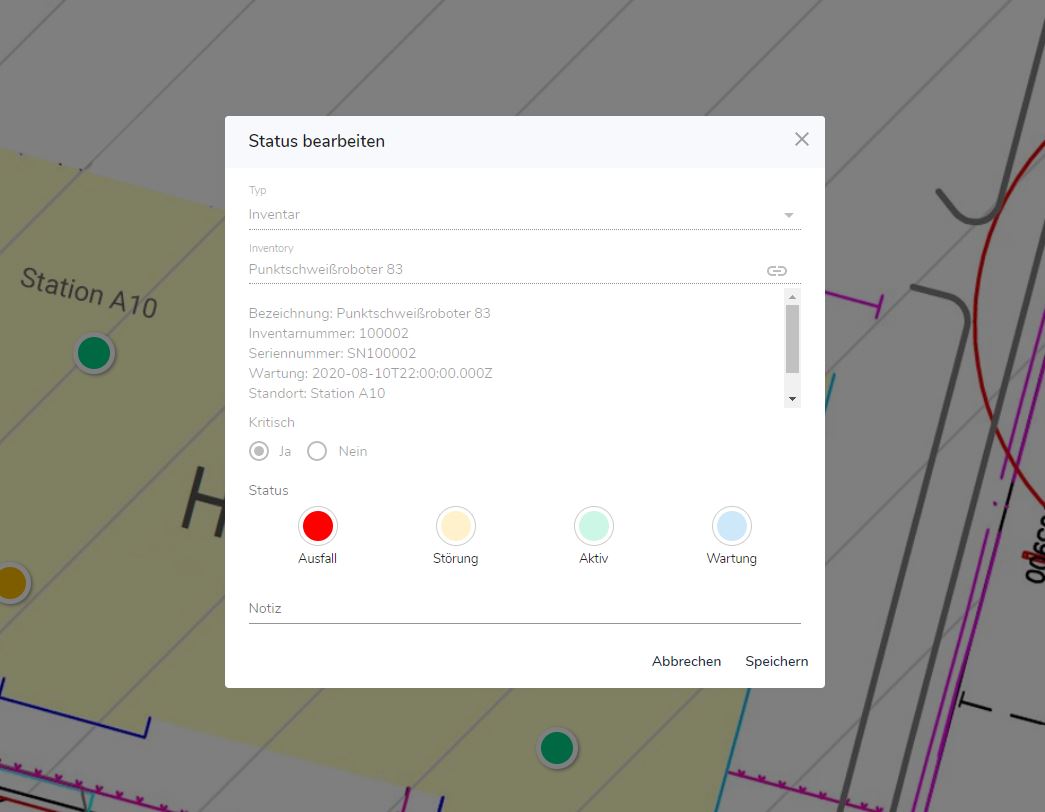The image size is (1045, 812).
Task: Save changes with Speichern
Action: pos(776,661)
